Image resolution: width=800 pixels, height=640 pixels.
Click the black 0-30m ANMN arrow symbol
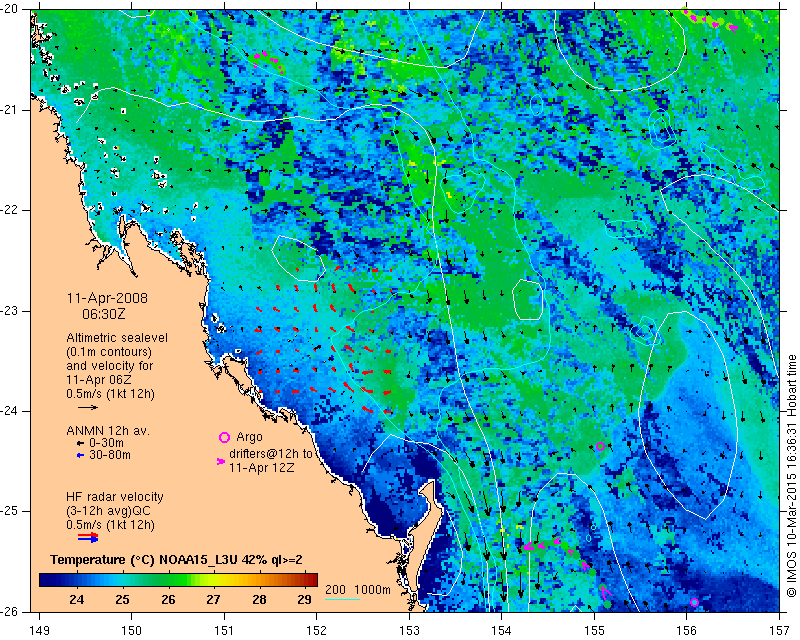[x=80, y=443]
